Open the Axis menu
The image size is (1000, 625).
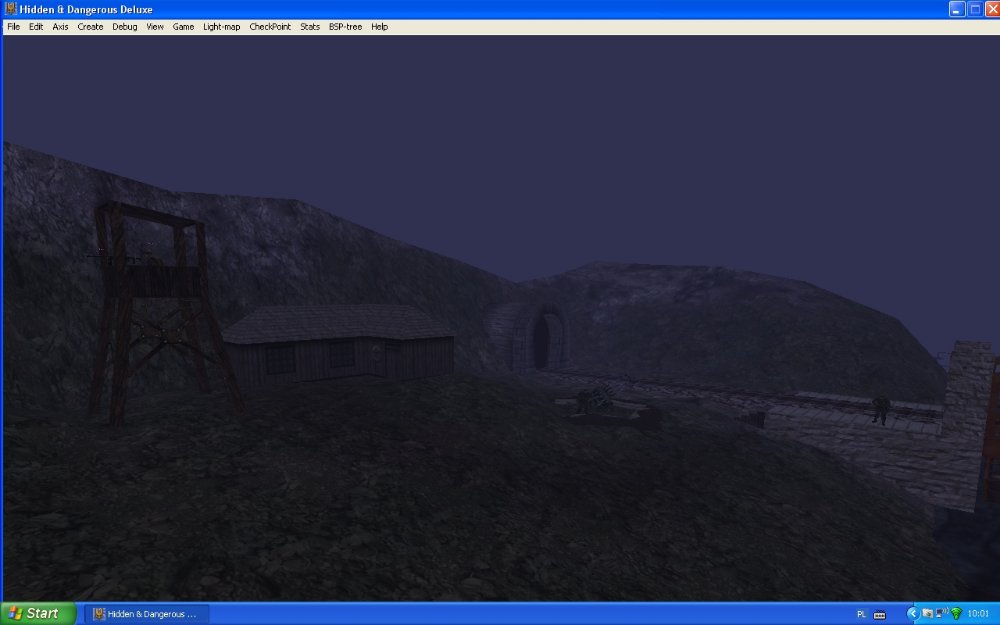[60, 27]
